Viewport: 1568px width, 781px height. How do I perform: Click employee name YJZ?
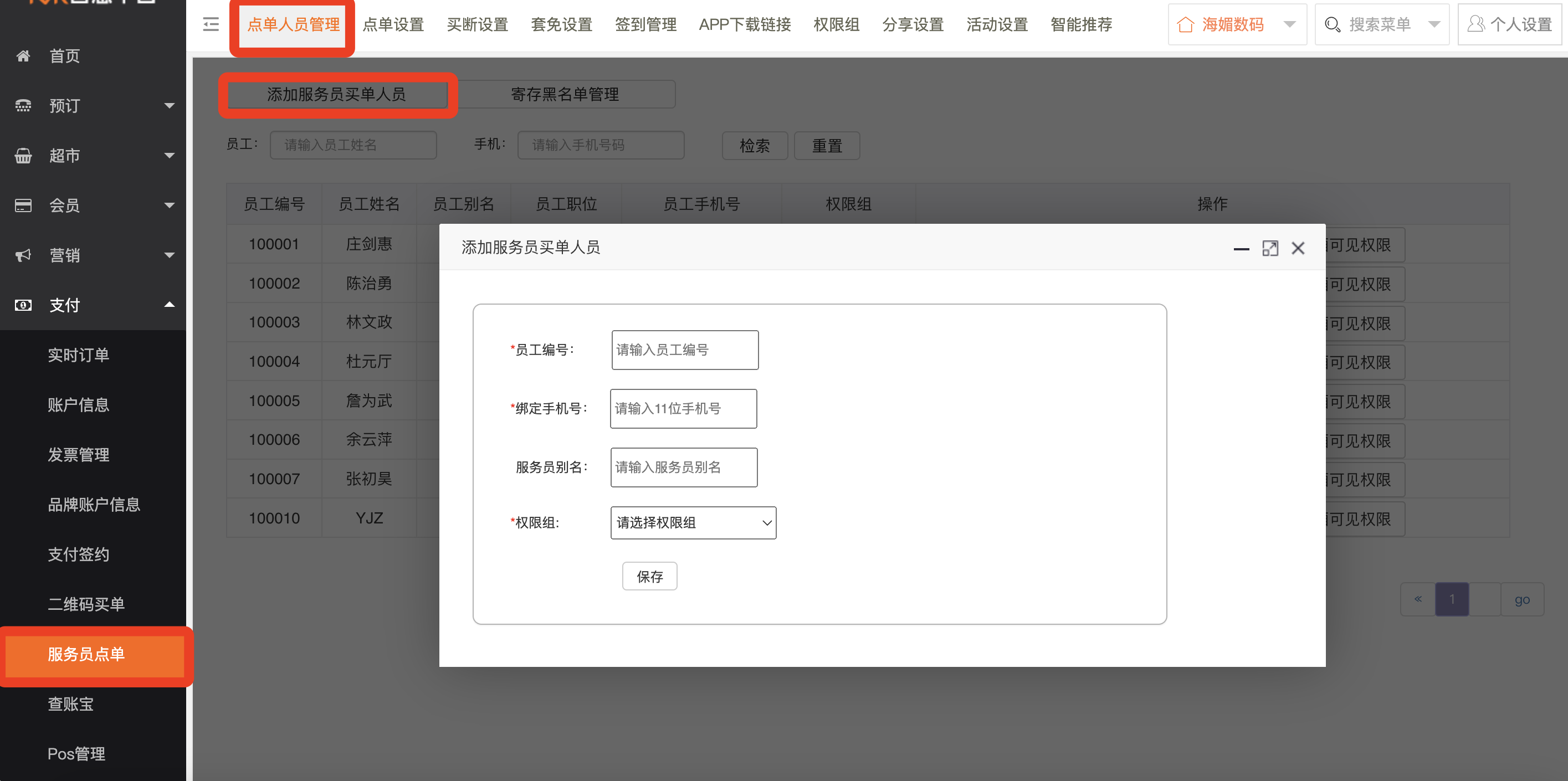(369, 518)
